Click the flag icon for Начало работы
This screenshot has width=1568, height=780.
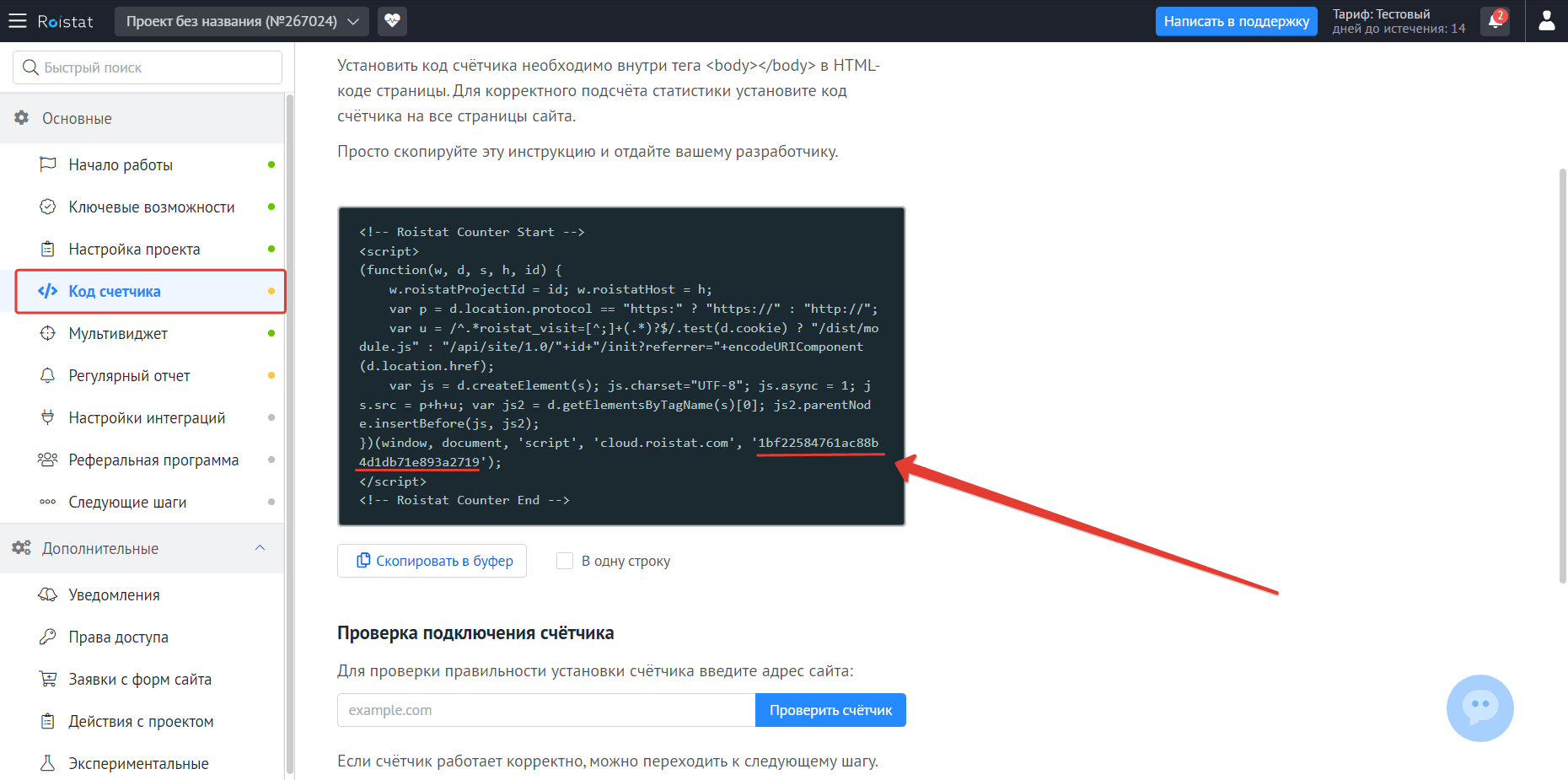(x=48, y=164)
